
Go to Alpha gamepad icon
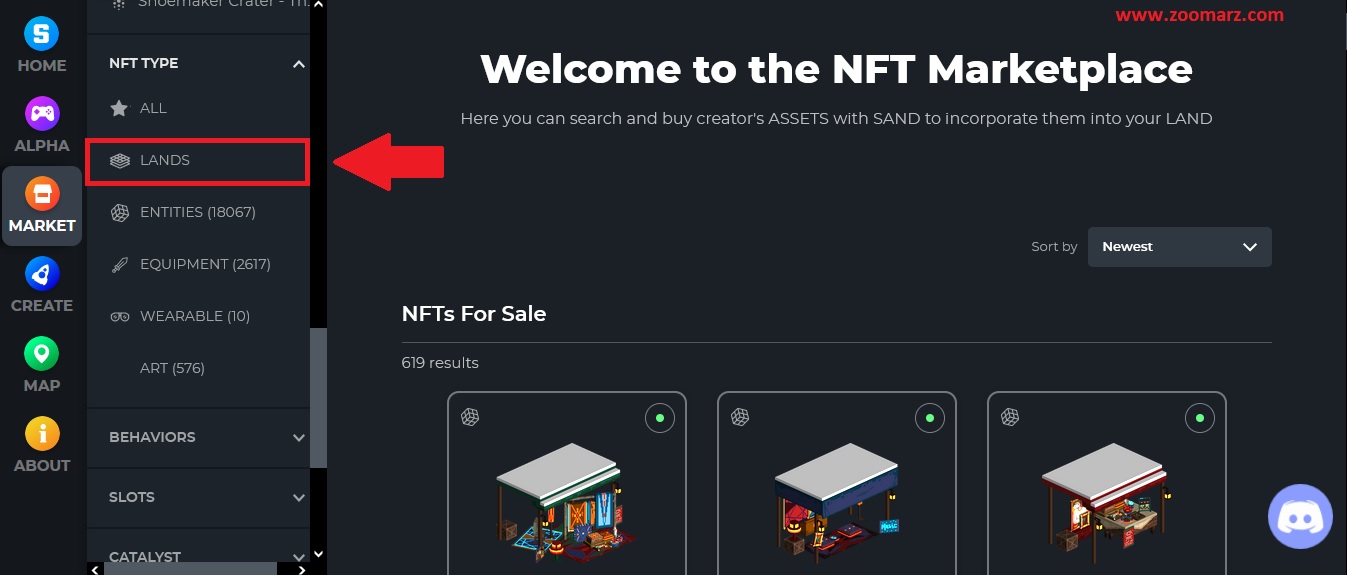[x=42, y=113]
